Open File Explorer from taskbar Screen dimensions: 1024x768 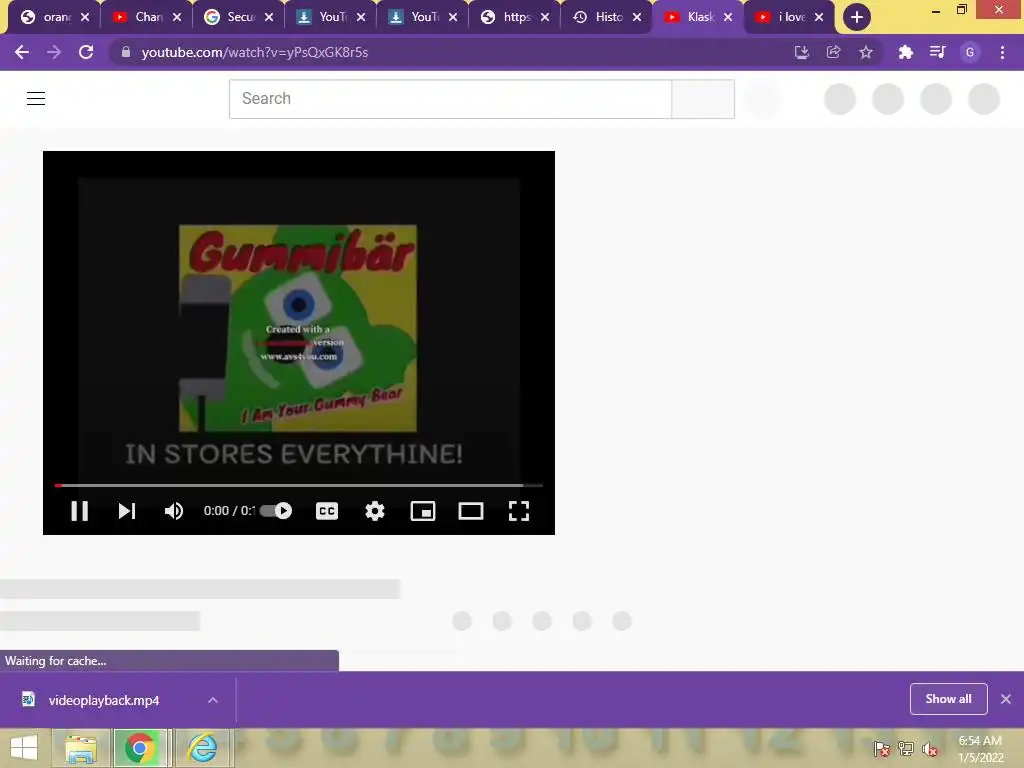(x=80, y=748)
